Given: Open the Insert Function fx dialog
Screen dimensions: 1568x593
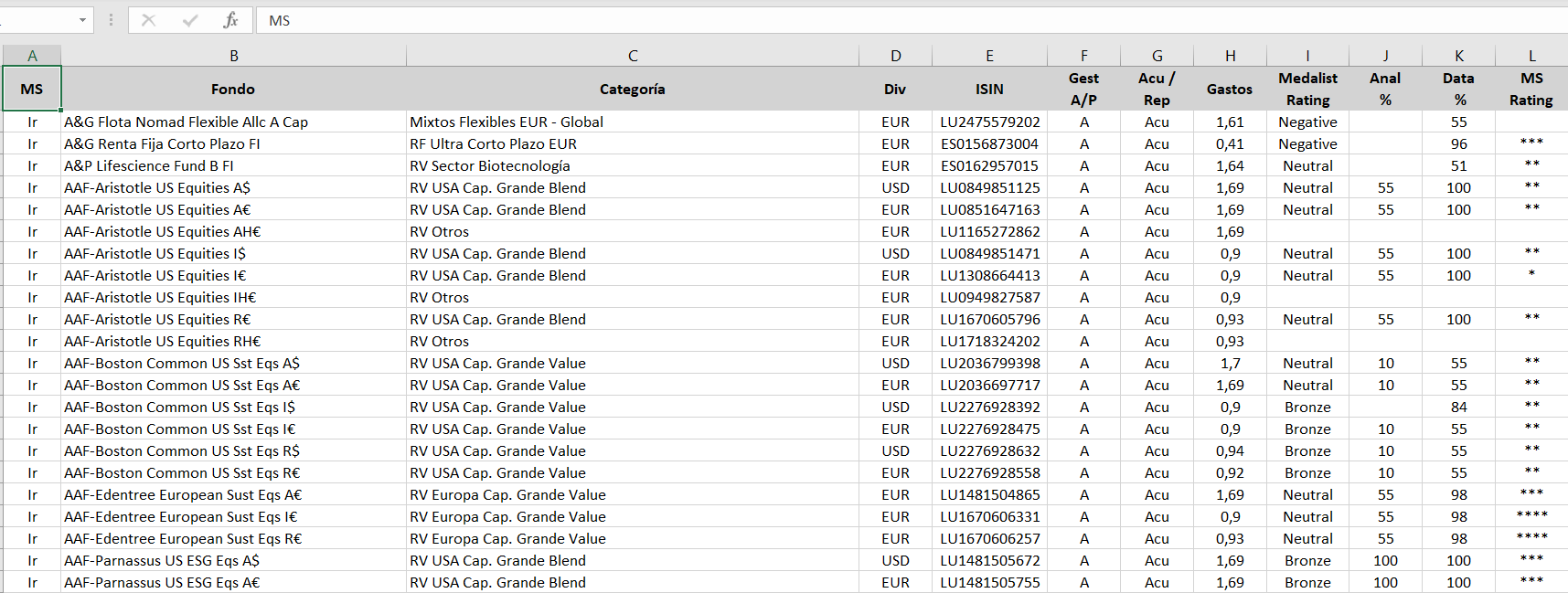Looking at the screenshot, I should (231, 20).
